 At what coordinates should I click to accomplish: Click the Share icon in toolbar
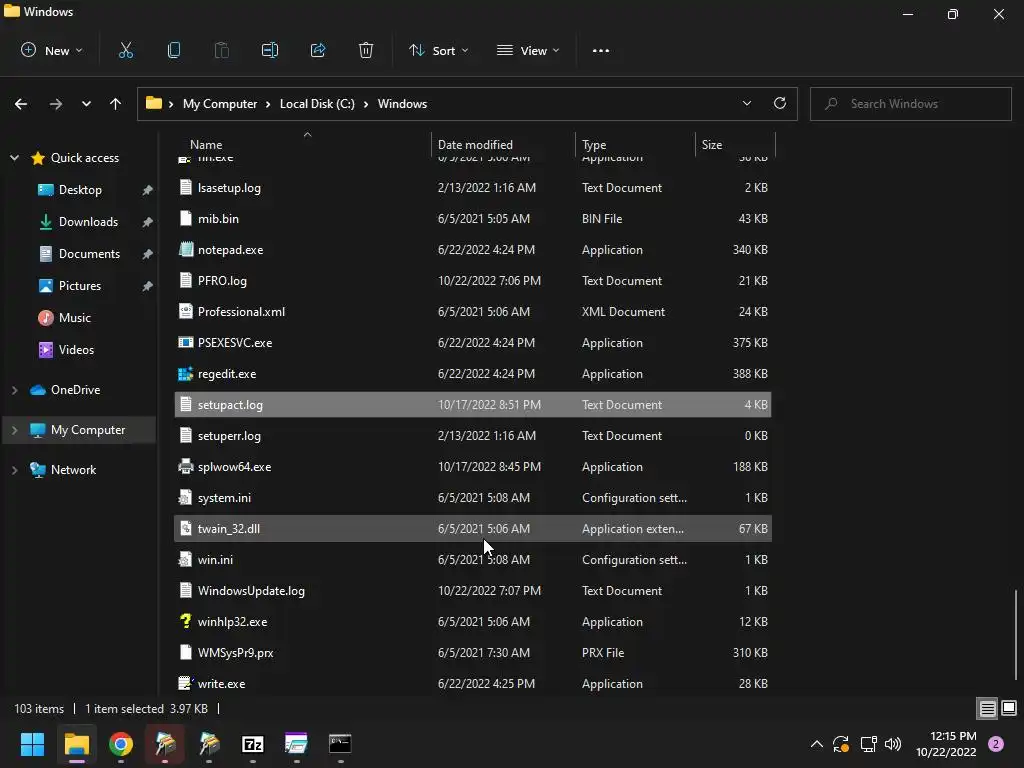318,50
